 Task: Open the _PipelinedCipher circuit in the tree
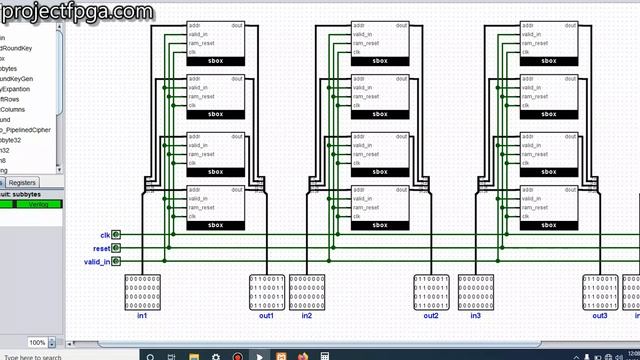point(25,130)
